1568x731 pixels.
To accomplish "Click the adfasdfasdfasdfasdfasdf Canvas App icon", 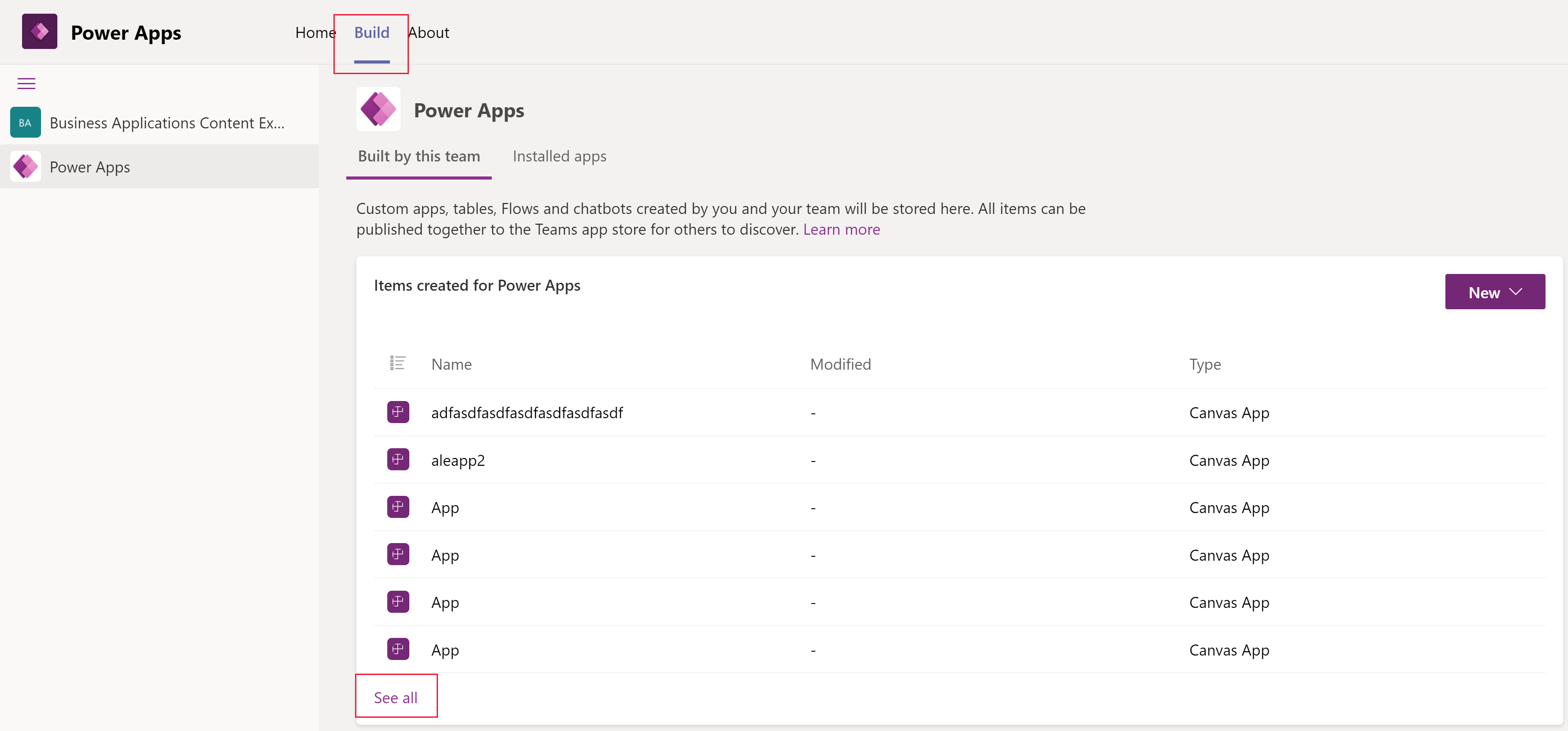I will point(397,412).
